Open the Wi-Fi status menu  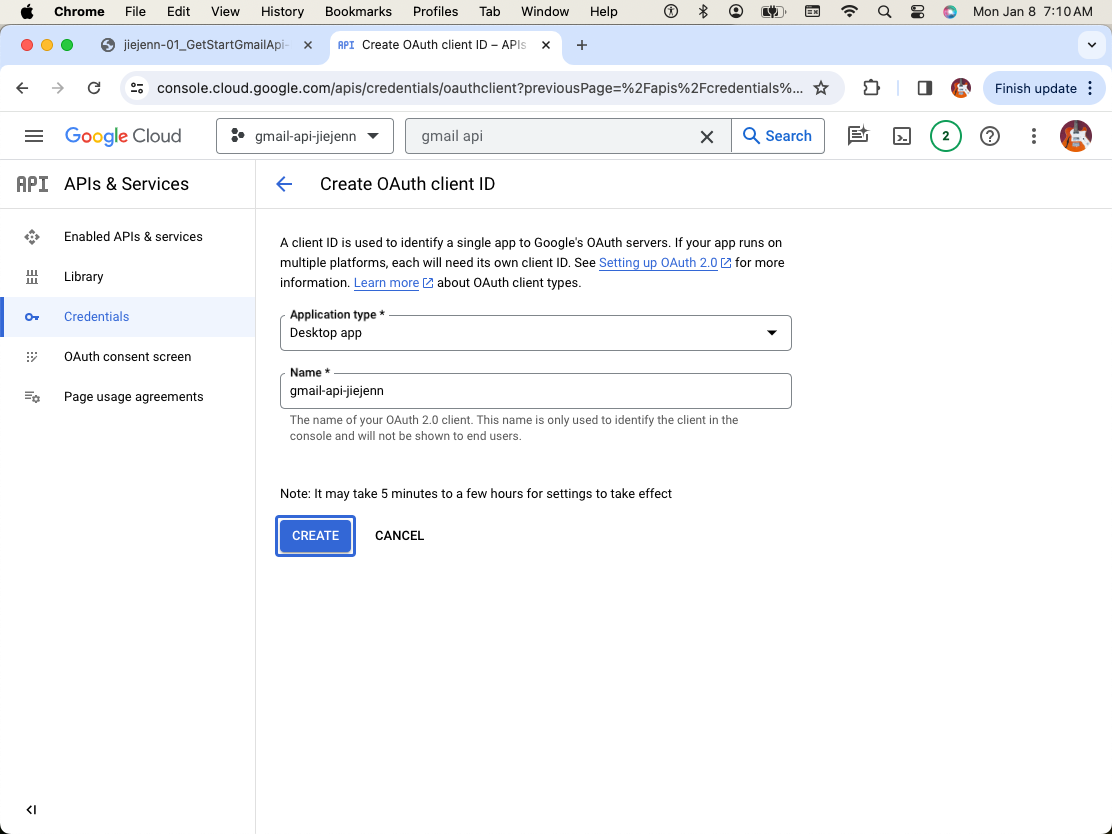tap(849, 11)
